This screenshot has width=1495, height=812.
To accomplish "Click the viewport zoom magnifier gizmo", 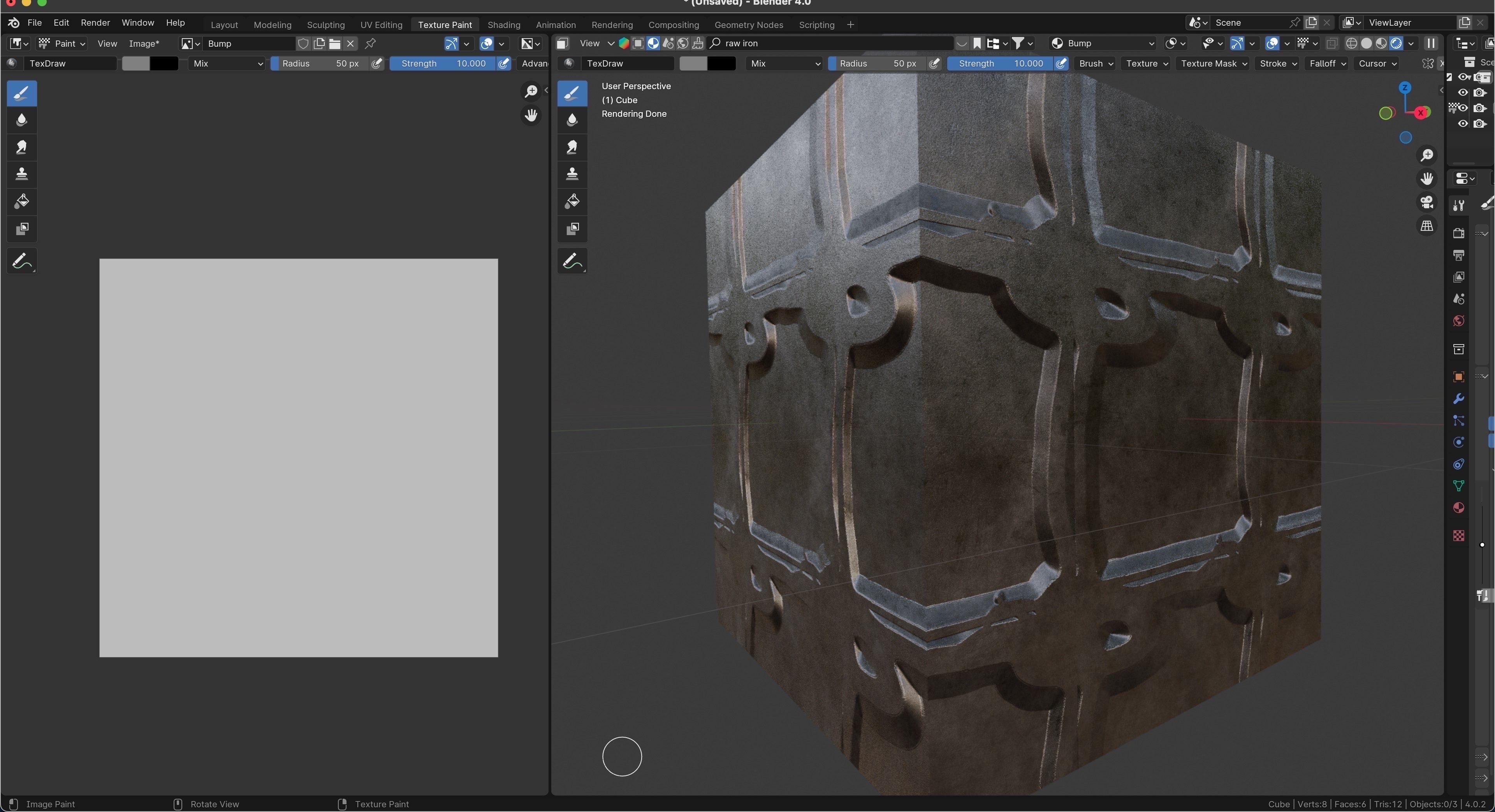I will 1426,155.
